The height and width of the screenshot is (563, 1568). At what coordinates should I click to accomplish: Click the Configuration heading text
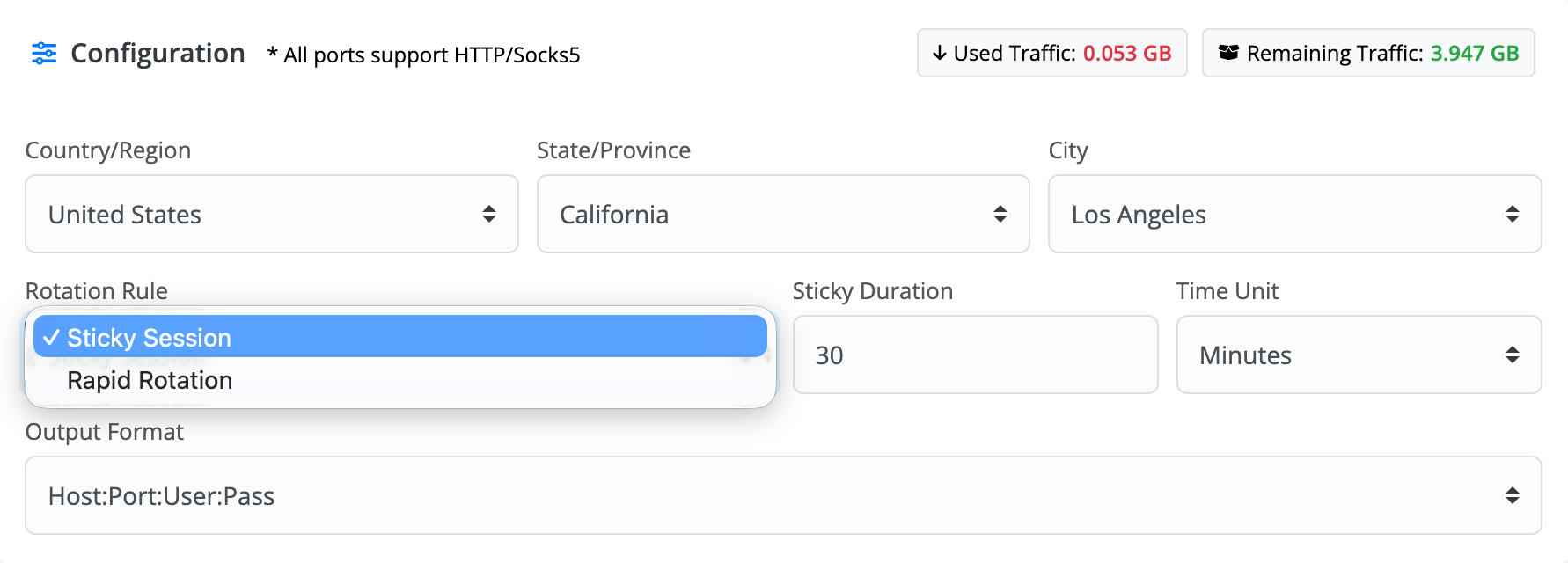coord(158,54)
